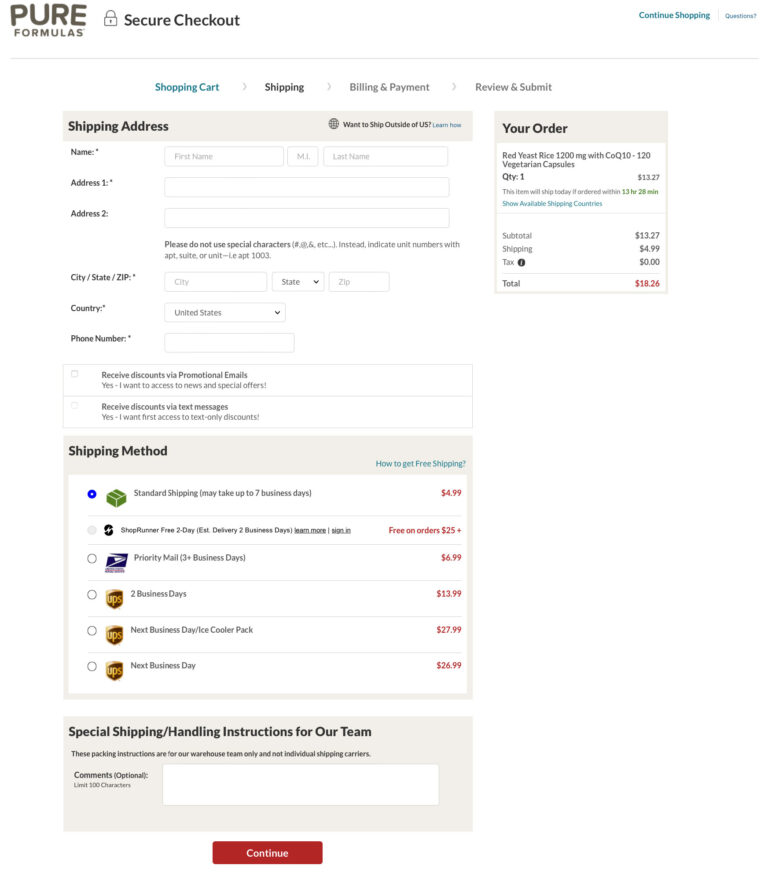The height and width of the screenshot is (880, 768).
Task: Click the ShopRunner logo icon
Action: (x=108, y=530)
